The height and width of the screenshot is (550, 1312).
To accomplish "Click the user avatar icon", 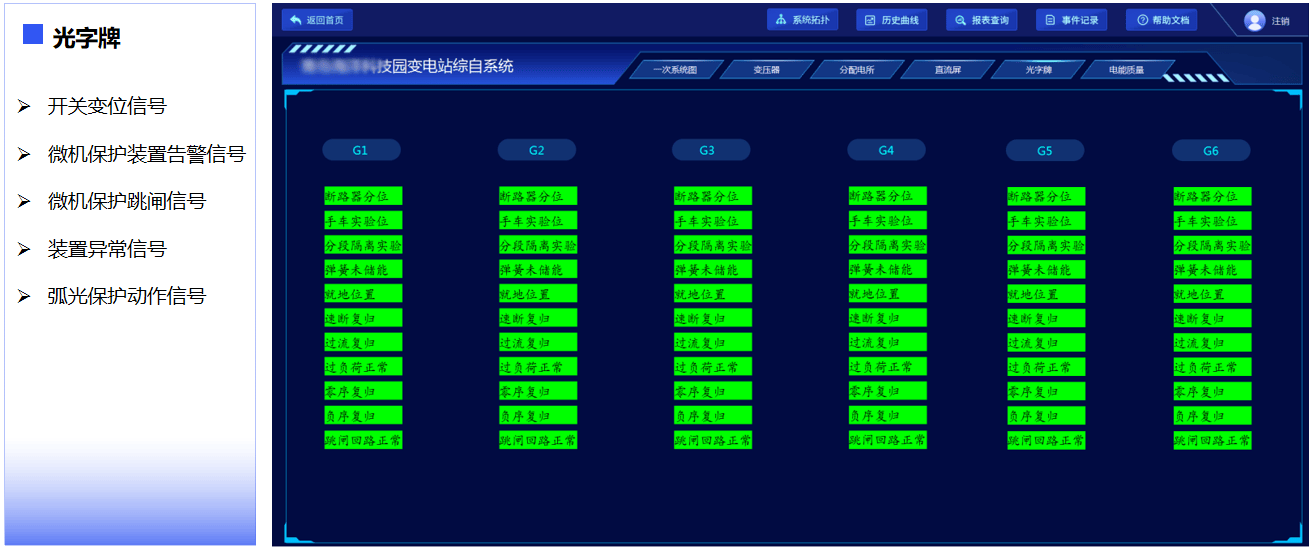I will (1255, 20).
